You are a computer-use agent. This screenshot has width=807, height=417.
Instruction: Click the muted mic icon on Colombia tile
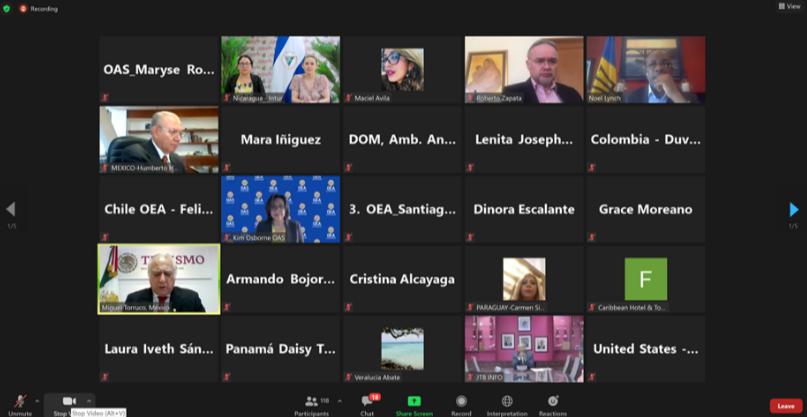pyautogui.click(x=592, y=167)
